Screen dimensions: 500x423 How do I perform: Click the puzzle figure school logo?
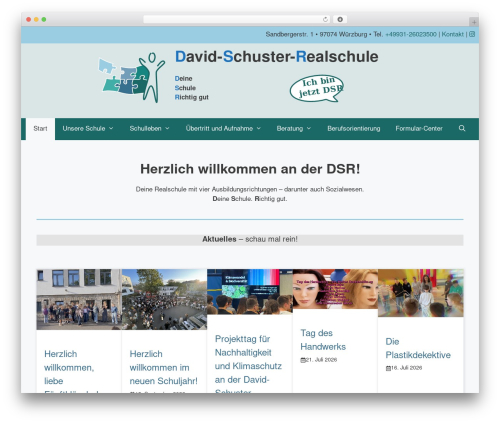click(132, 77)
